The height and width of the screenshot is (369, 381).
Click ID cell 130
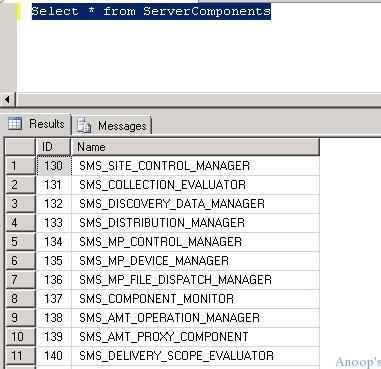click(x=54, y=166)
